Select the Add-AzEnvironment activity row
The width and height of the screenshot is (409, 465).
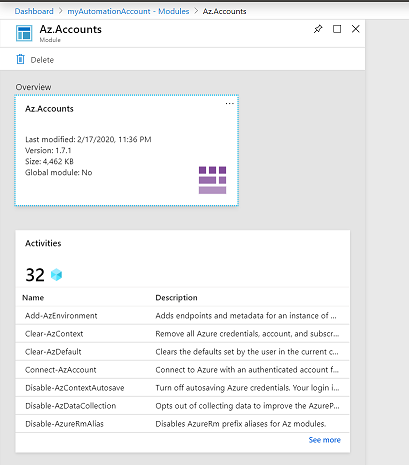[182, 316]
